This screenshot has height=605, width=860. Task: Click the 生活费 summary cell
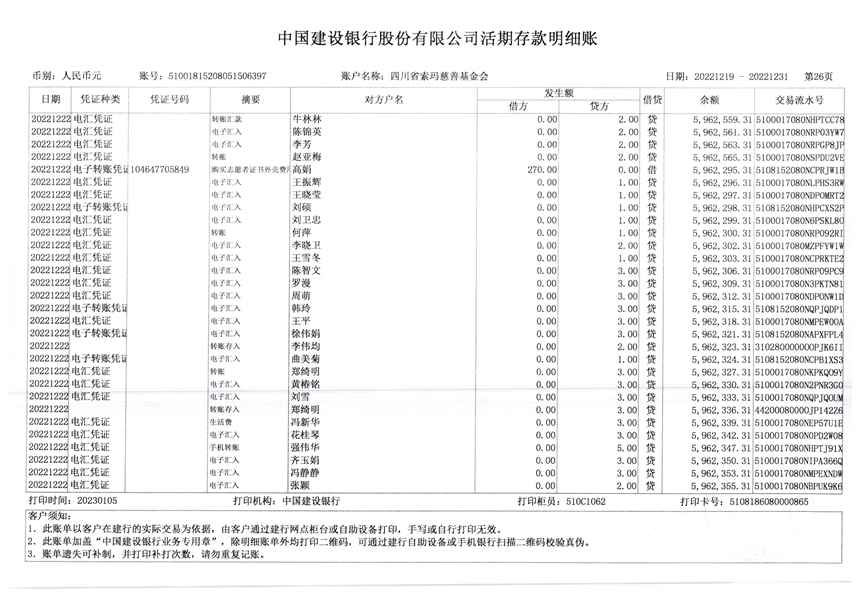tap(221, 422)
